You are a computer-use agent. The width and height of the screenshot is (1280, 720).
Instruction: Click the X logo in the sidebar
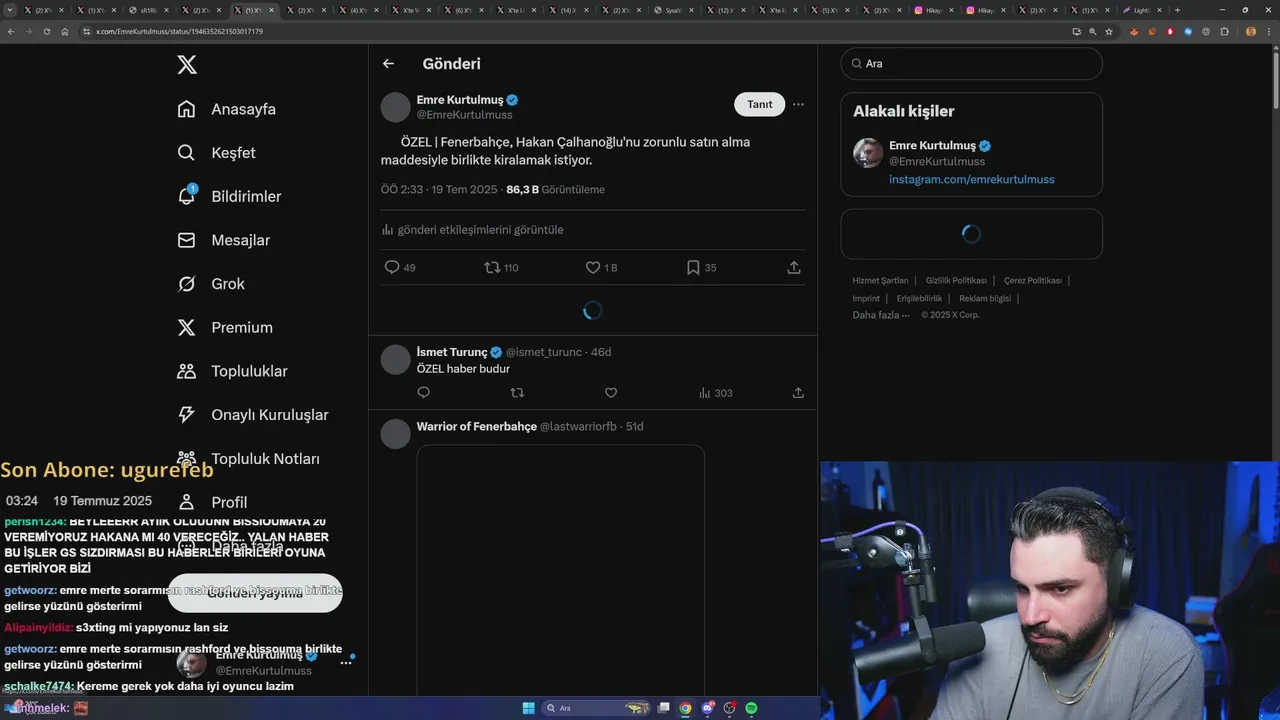point(187,65)
